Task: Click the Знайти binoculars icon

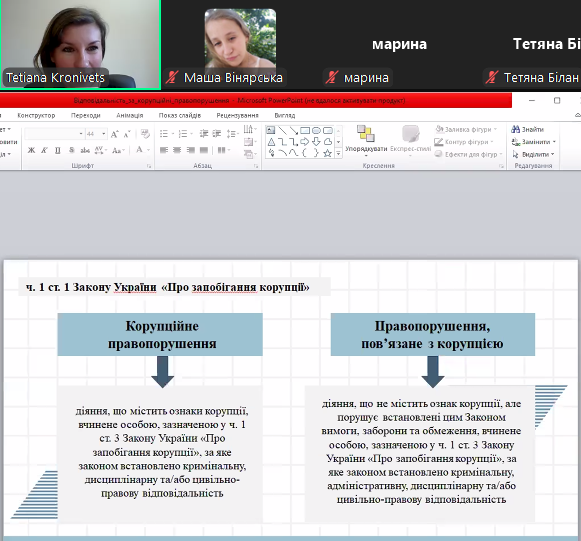Action: tap(515, 129)
